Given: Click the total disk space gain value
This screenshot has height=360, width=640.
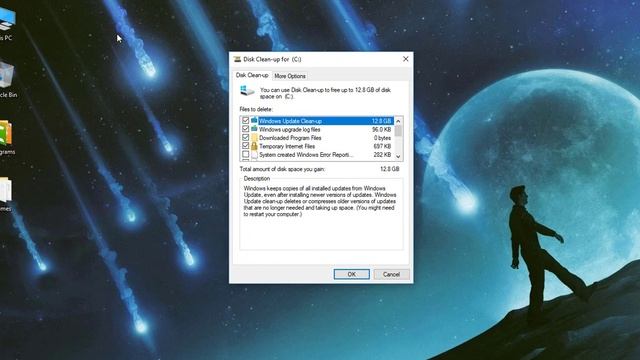Looking at the screenshot, I should pos(390,169).
